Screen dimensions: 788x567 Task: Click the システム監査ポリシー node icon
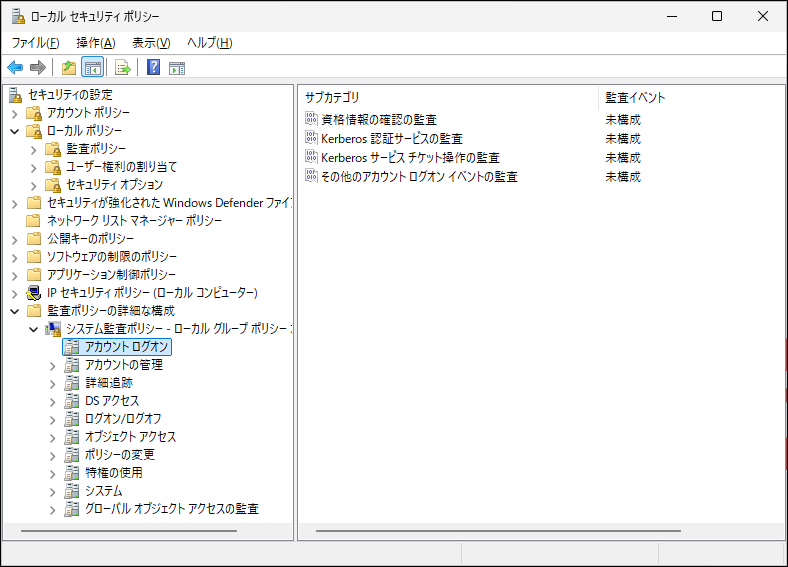53,329
